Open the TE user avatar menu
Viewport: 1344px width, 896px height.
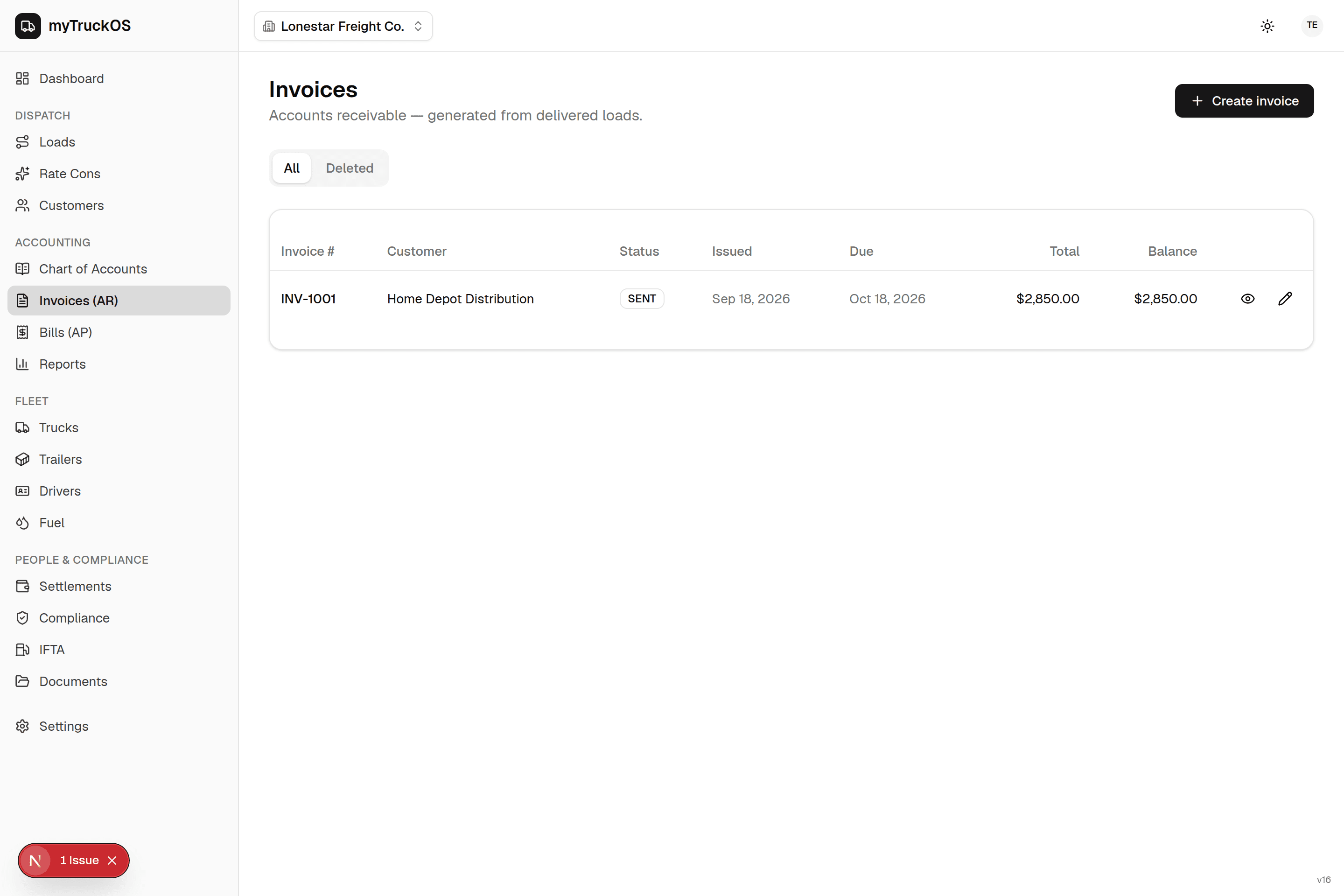pyautogui.click(x=1311, y=26)
